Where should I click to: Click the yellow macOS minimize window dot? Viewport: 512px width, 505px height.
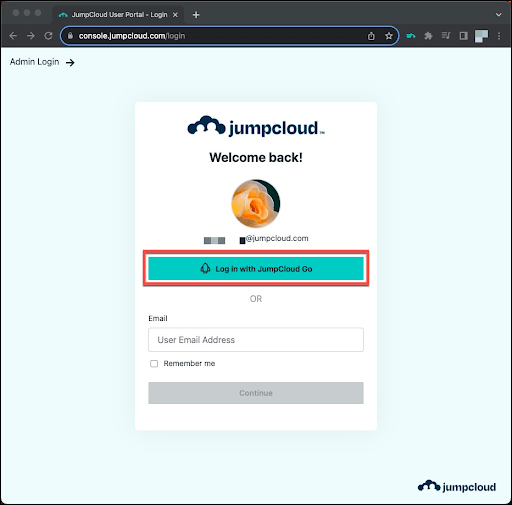[27, 13]
